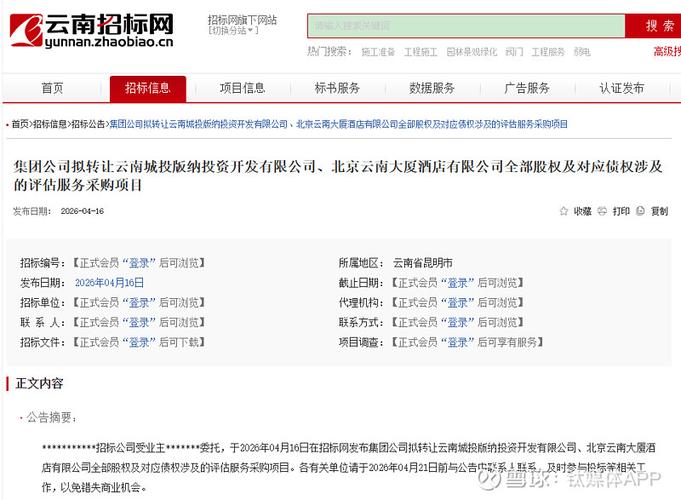Click the 热门搜索 label
Screen dimensions: 681x500
pos(329,52)
